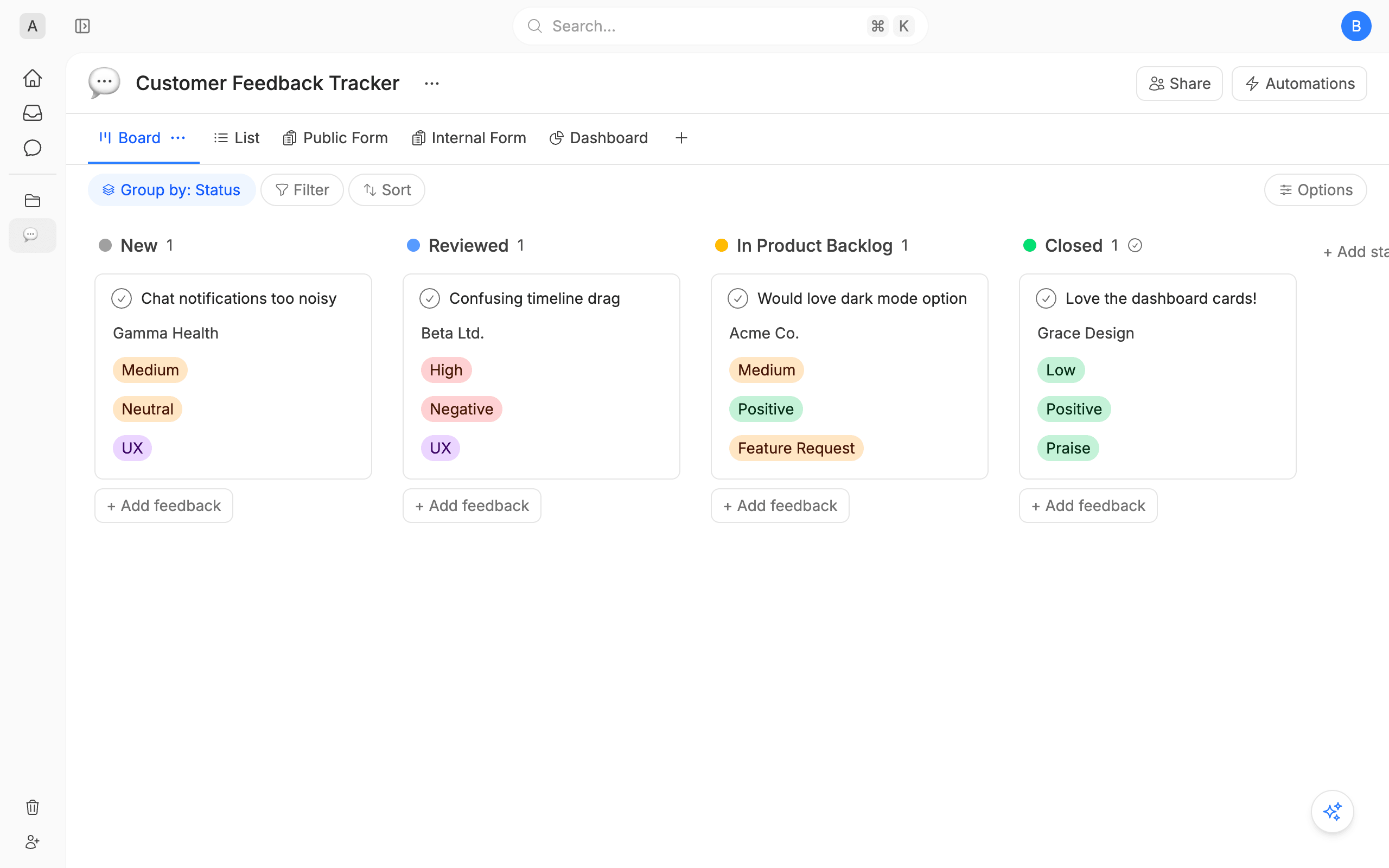Click the In Product Backlog column header
Screen dimensions: 1389x868
pyautogui.click(x=814, y=246)
